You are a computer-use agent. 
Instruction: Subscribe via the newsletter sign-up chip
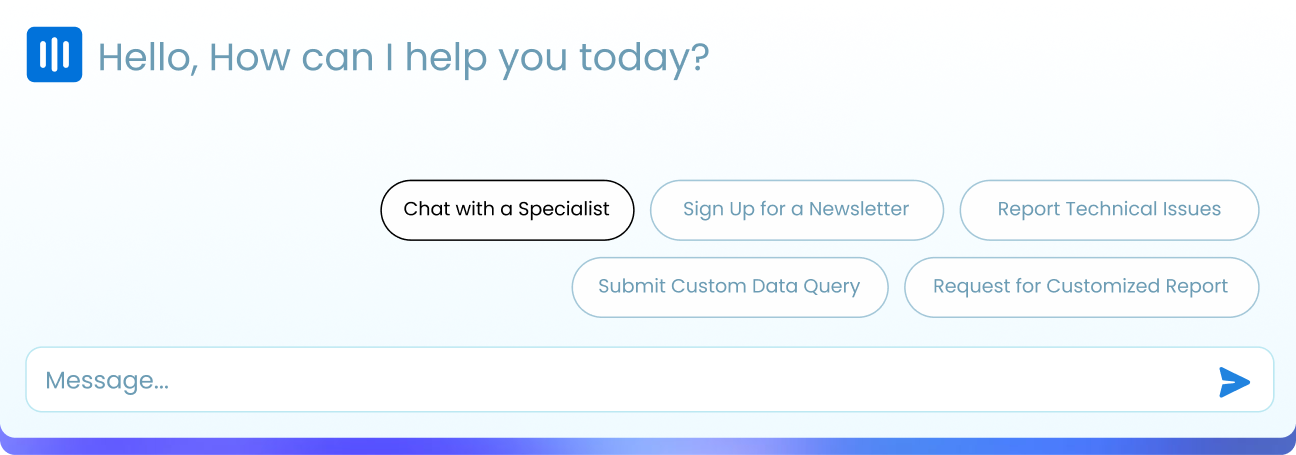click(796, 210)
